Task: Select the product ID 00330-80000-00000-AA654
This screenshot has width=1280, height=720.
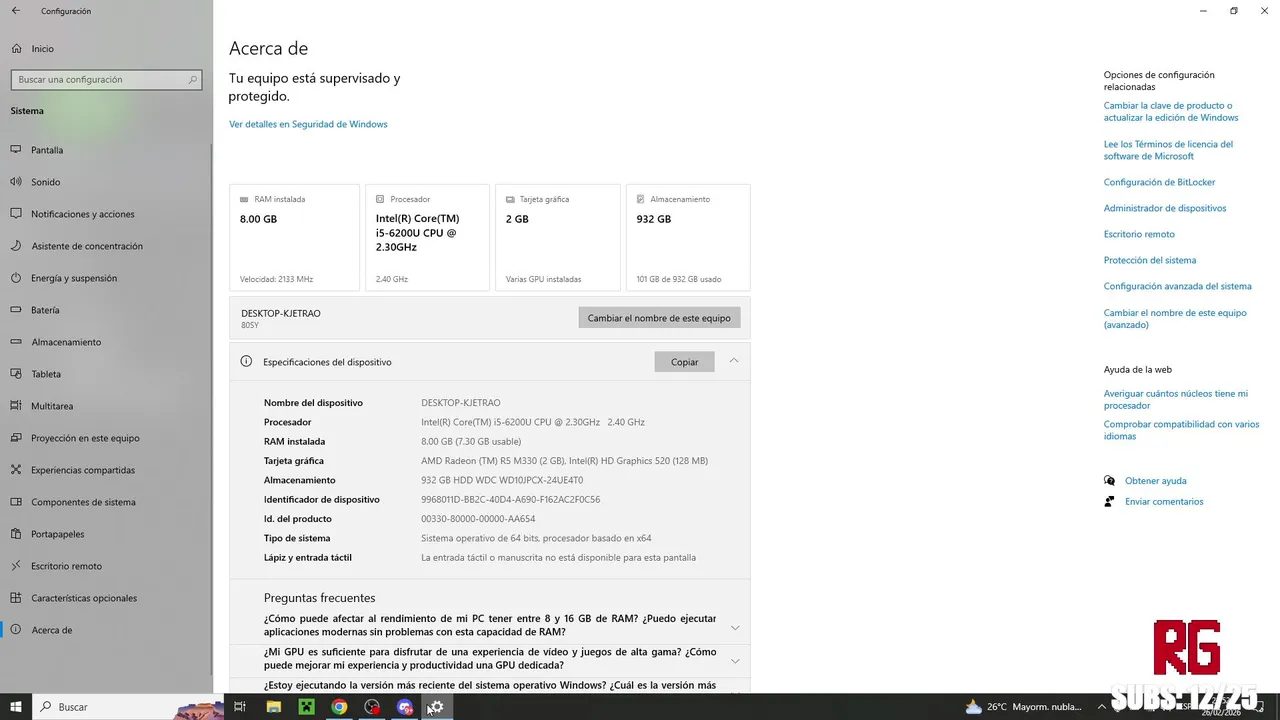Action: [478, 519]
